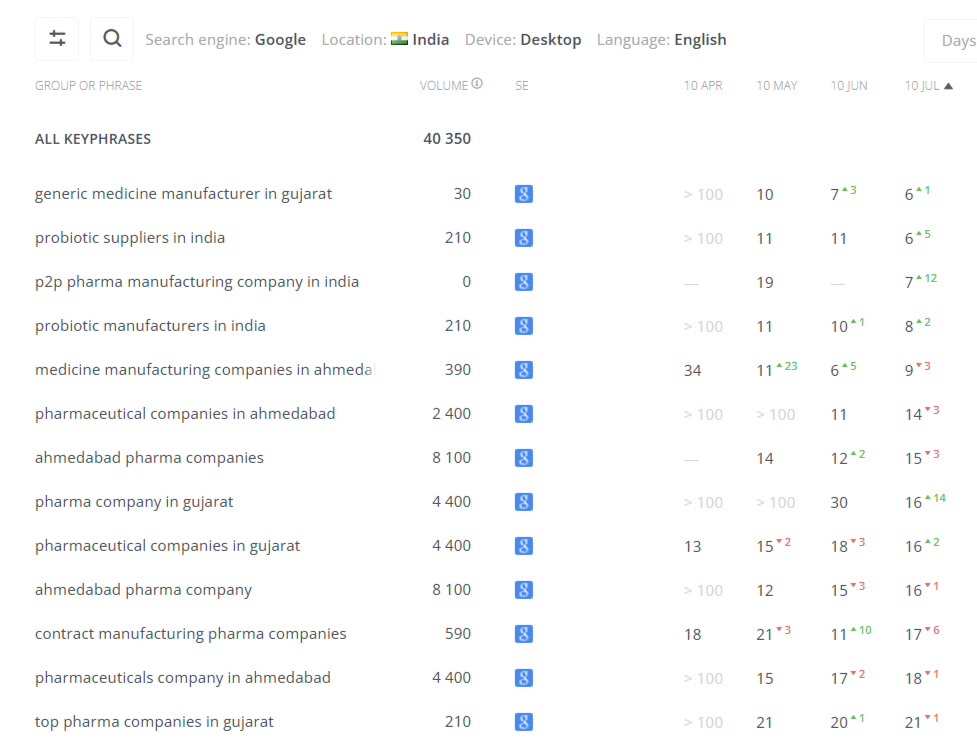The height and width of the screenshot is (744, 977).
Task: Sort by 10 MAY column
Action: (x=777, y=86)
